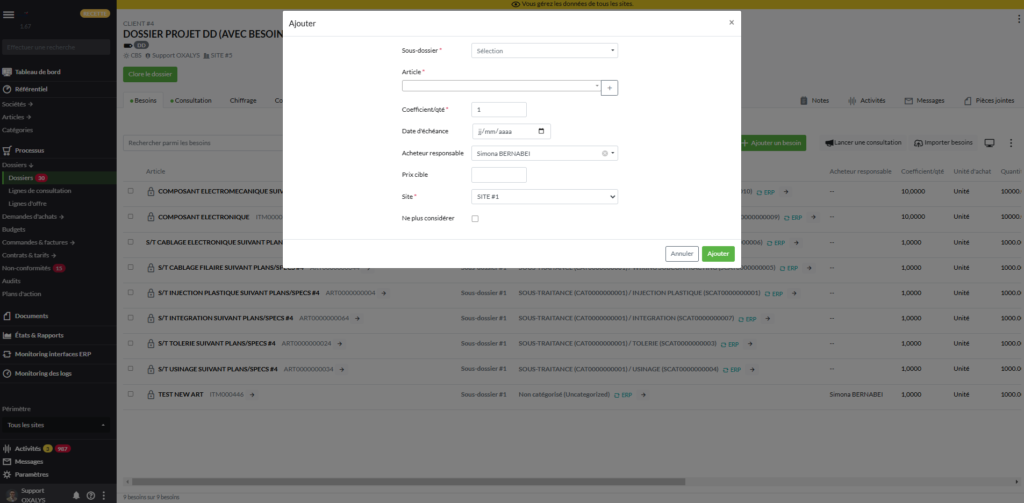
Task: Open Tableau de bord in the sidebar
Action: click(37, 72)
